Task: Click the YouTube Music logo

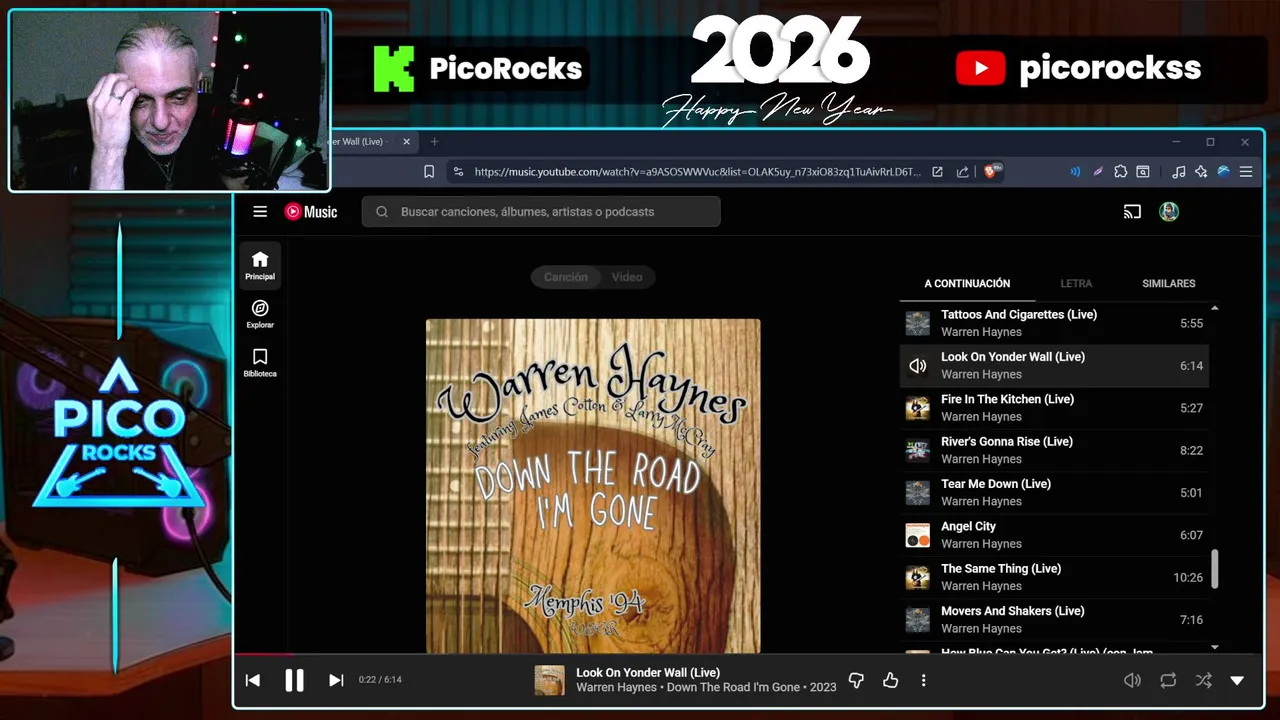Action: tap(311, 211)
